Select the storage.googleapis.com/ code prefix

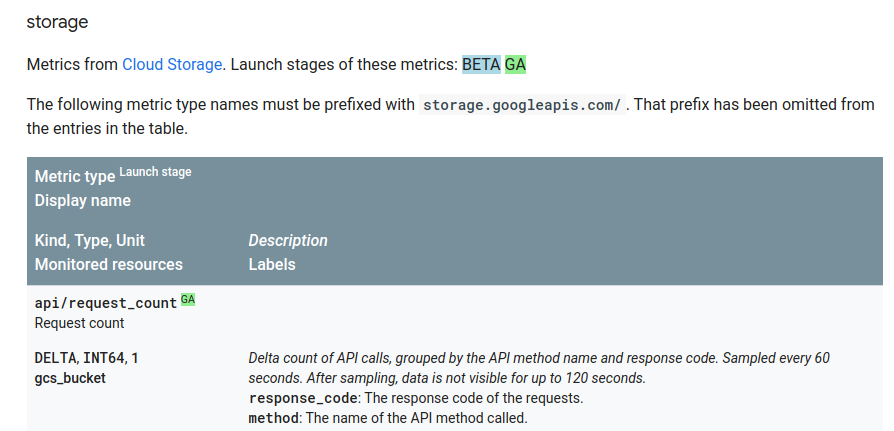523,105
